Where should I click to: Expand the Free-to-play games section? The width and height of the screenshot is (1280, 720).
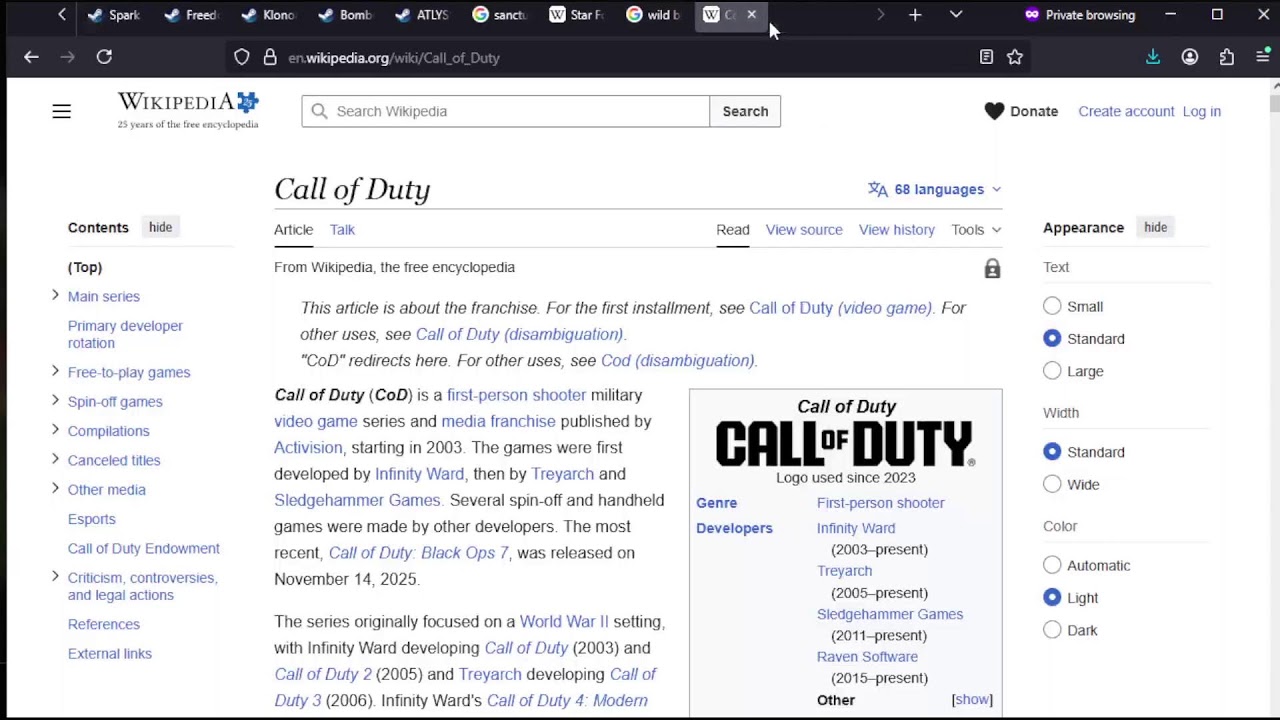55,371
